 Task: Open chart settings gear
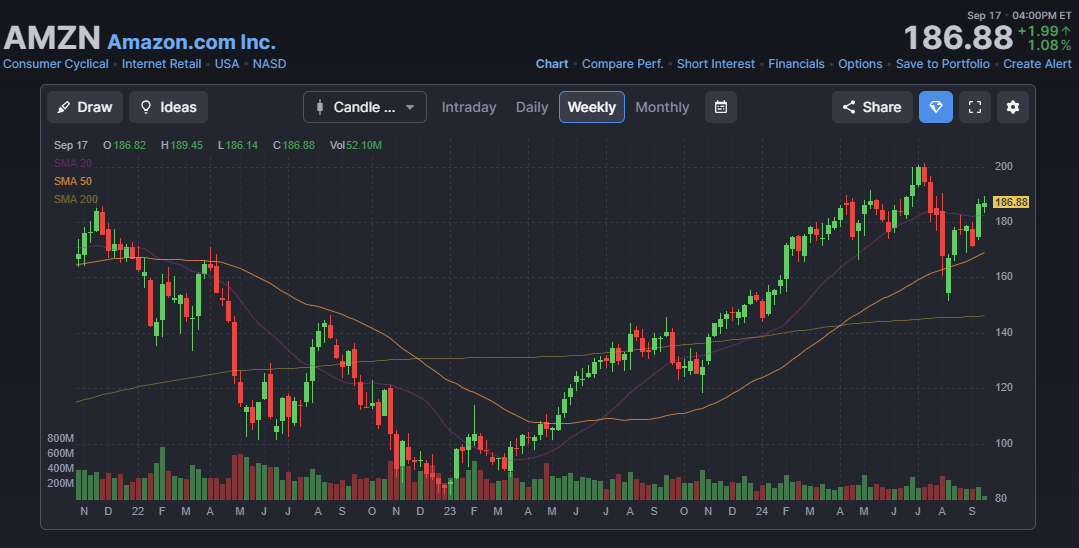point(1012,107)
